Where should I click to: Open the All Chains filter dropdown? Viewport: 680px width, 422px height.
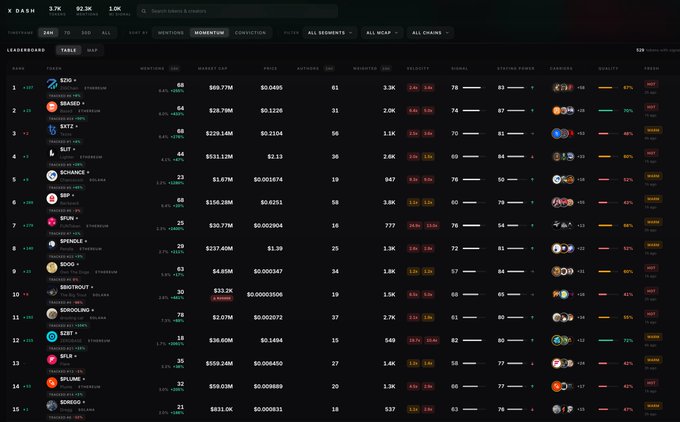(430, 33)
